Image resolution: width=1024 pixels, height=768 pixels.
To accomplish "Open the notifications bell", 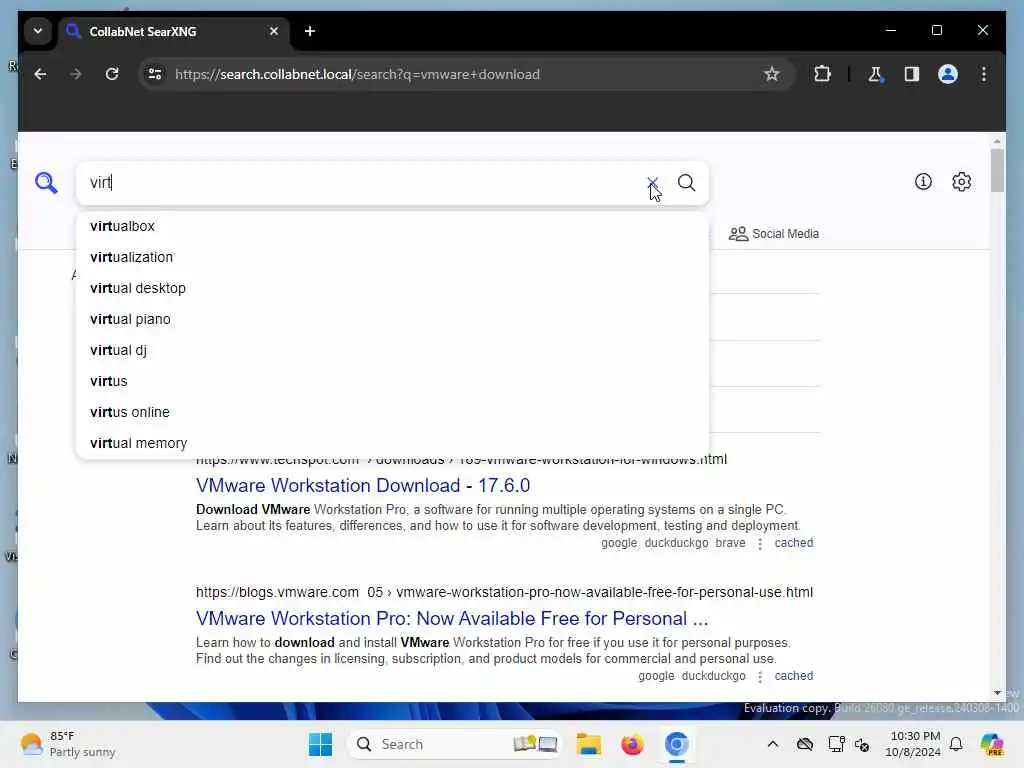I will [956, 744].
